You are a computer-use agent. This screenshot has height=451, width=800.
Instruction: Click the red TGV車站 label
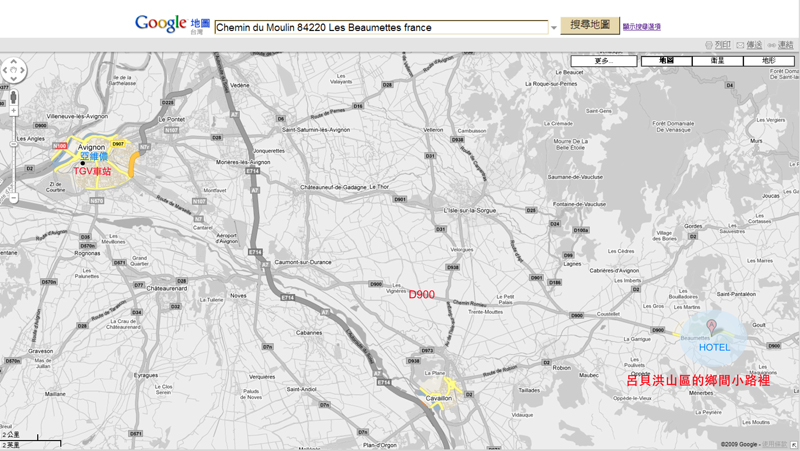pos(92,171)
